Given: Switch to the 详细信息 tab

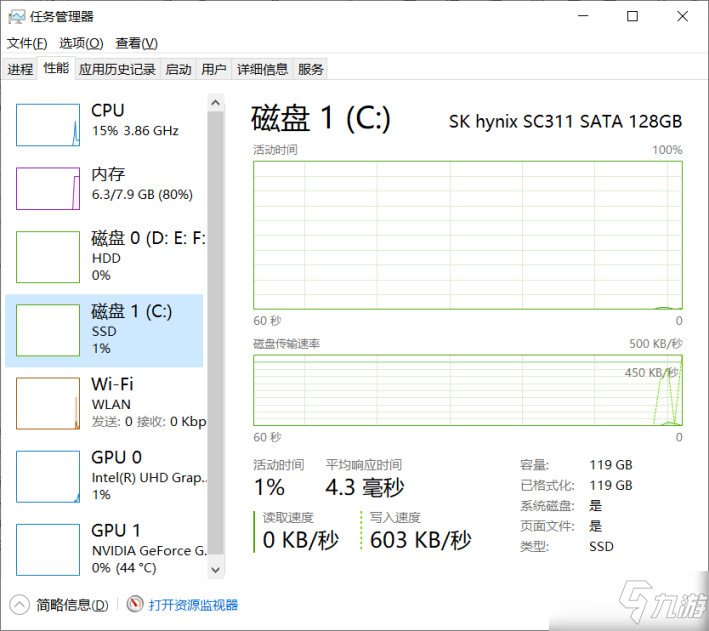Looking at the screenshot, I should pos(262,69).
